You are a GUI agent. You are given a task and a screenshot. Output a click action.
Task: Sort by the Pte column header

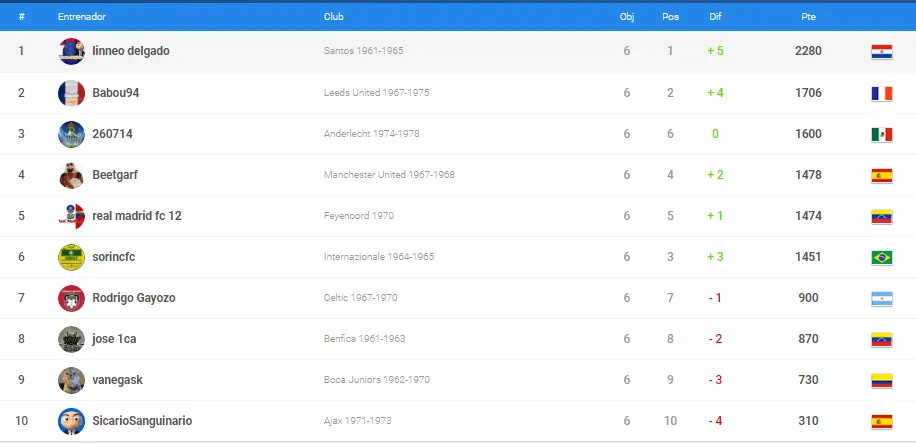click(x=809, y=17)
